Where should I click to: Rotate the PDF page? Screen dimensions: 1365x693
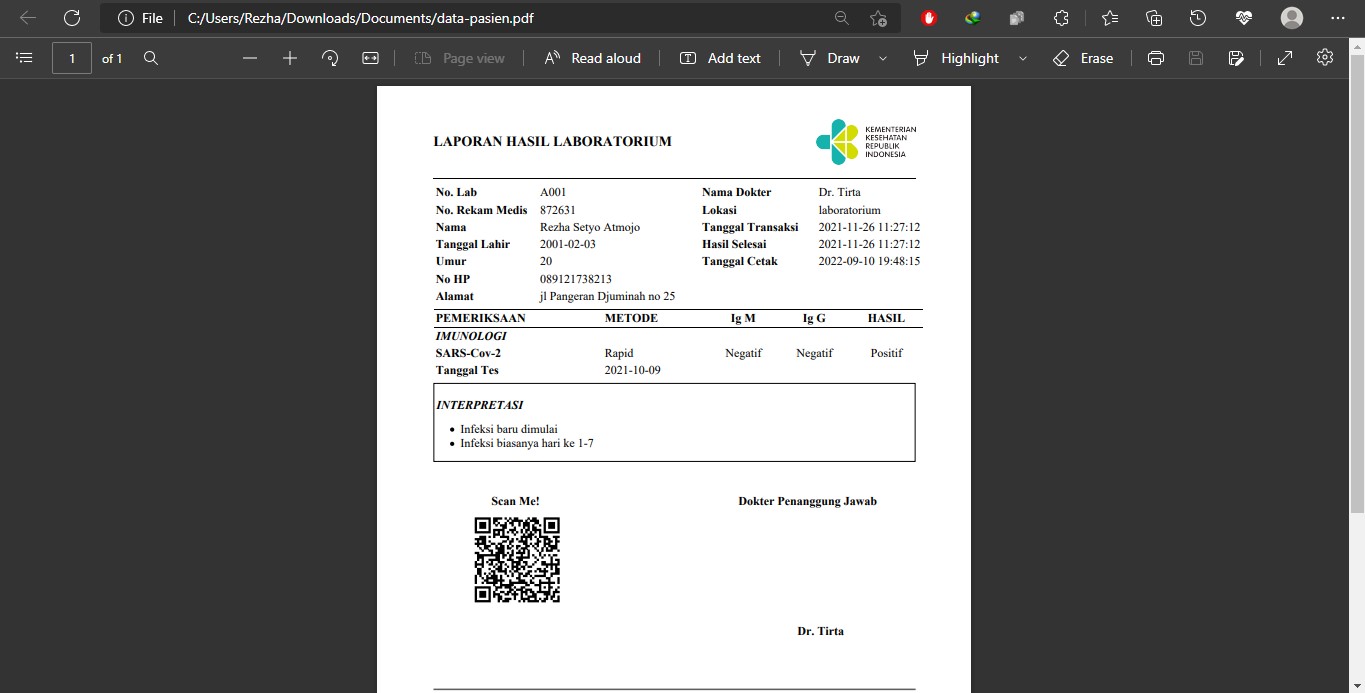coord(330,58)
